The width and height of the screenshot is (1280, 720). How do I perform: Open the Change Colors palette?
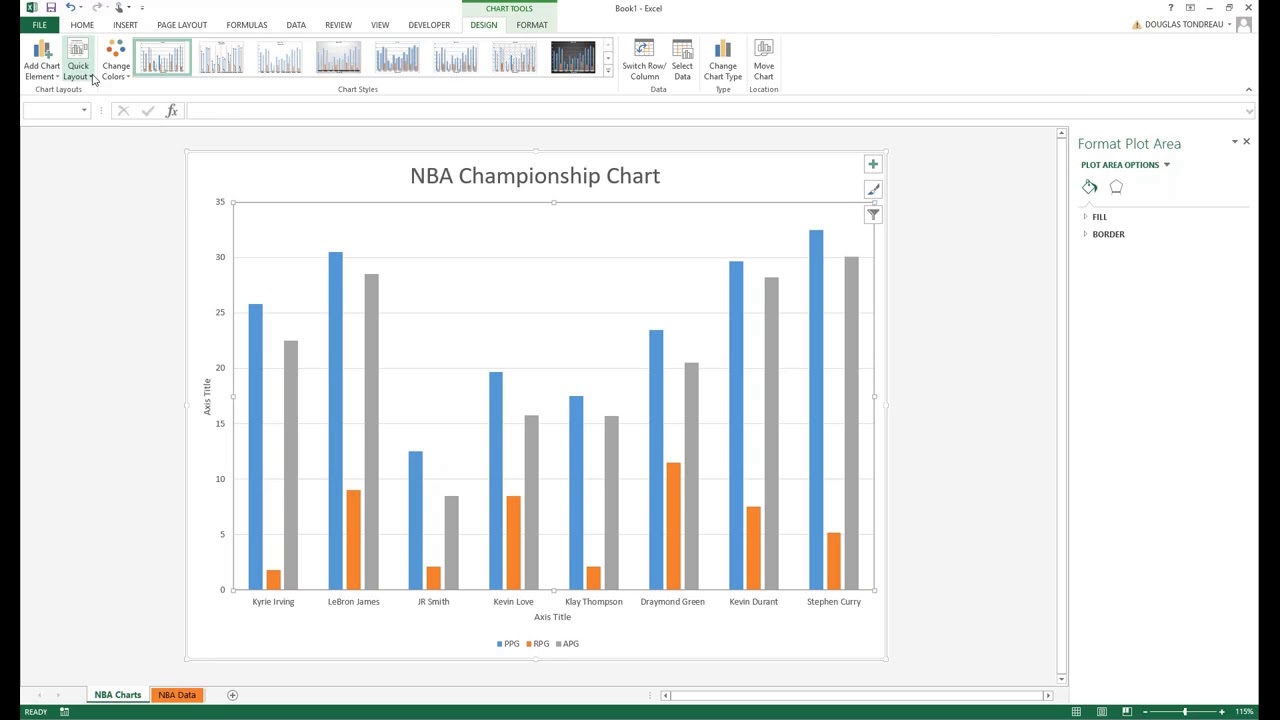coord(116,61)
